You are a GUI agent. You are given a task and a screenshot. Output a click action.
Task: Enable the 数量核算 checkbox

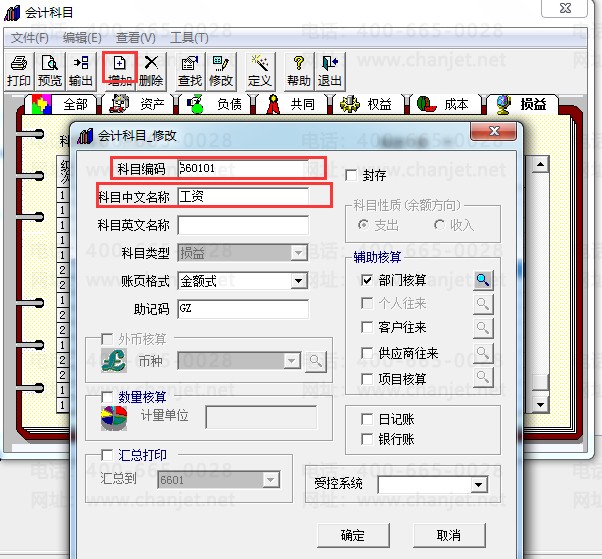pyautogui.click(x=107, y=397)
